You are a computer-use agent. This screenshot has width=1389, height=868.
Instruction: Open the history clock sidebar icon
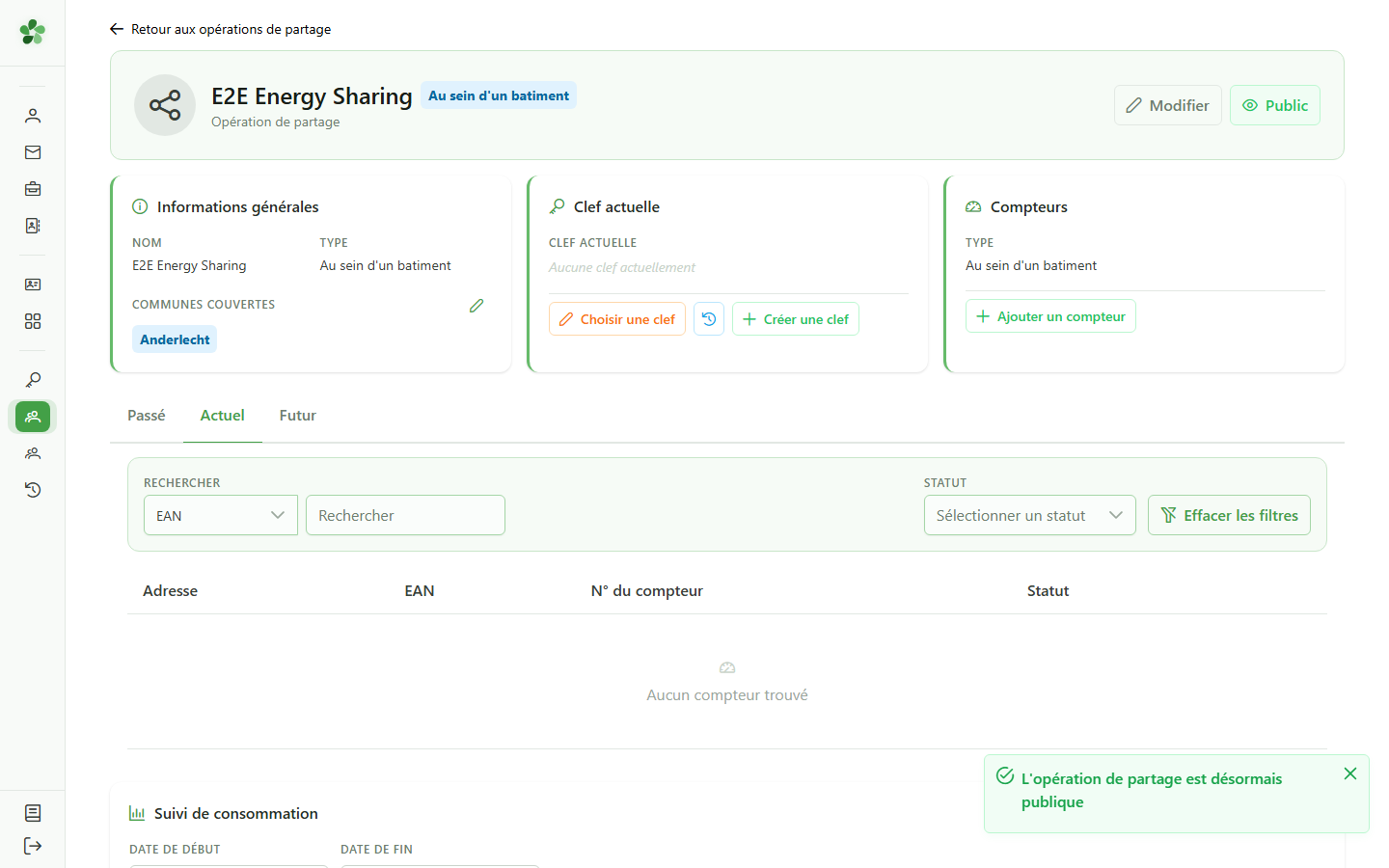(33, 490)
